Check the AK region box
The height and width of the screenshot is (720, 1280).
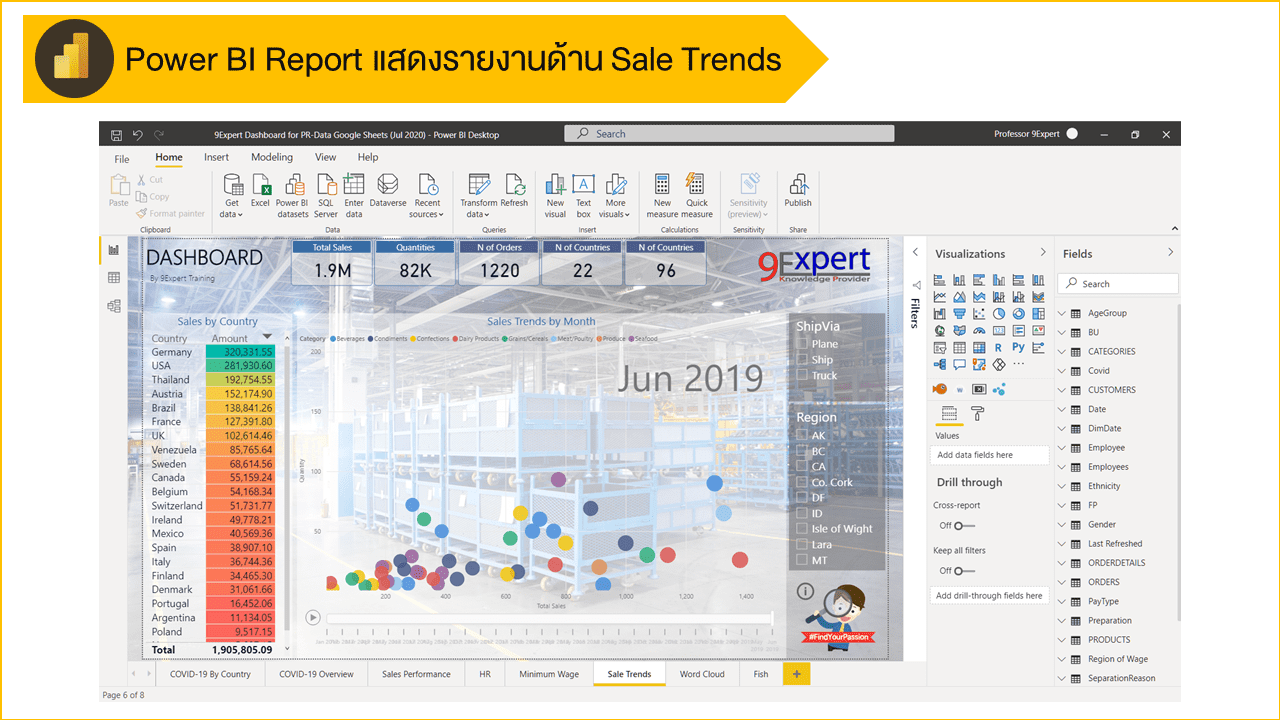[x=802, y=436]
